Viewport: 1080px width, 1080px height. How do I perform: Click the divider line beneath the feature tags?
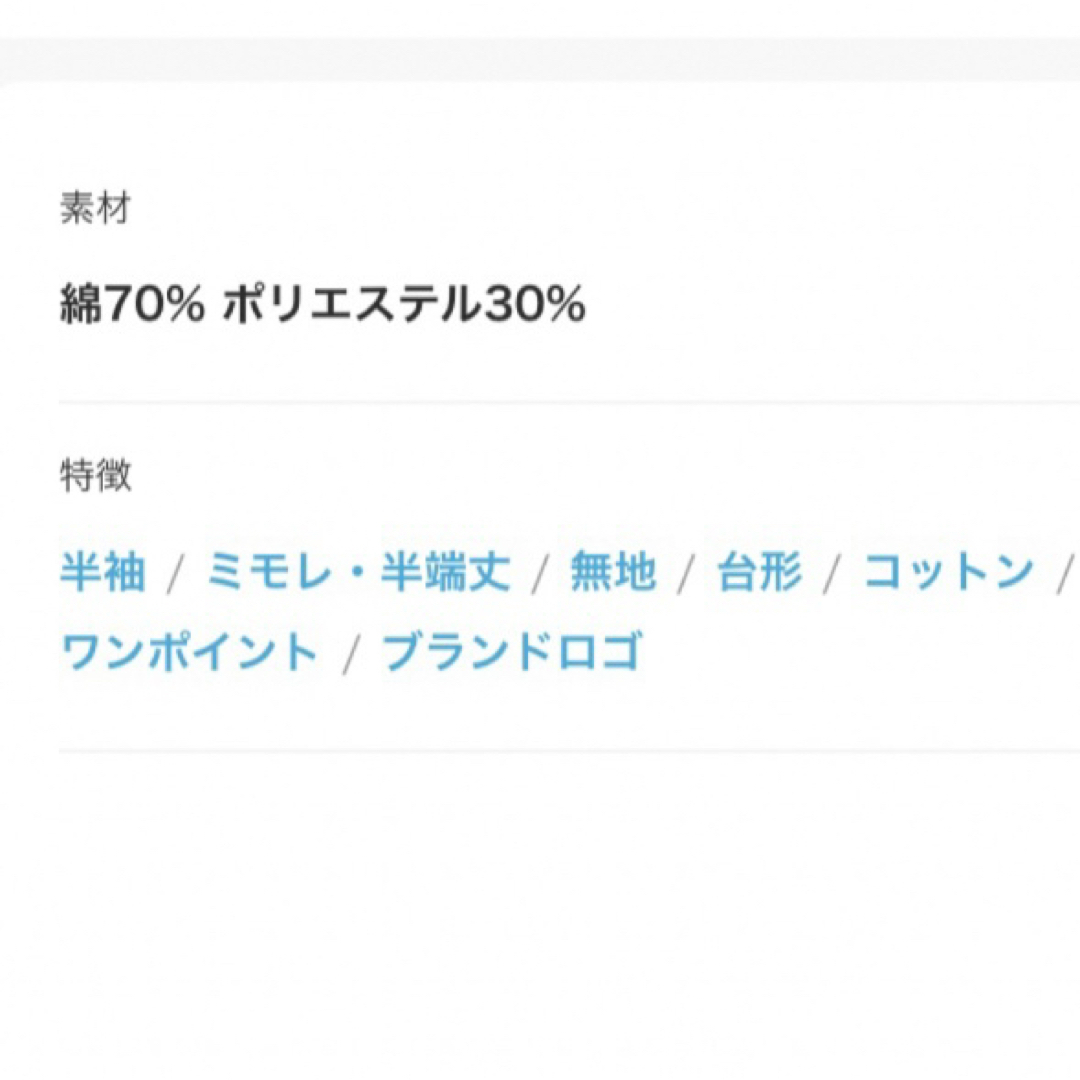point(569,751)
